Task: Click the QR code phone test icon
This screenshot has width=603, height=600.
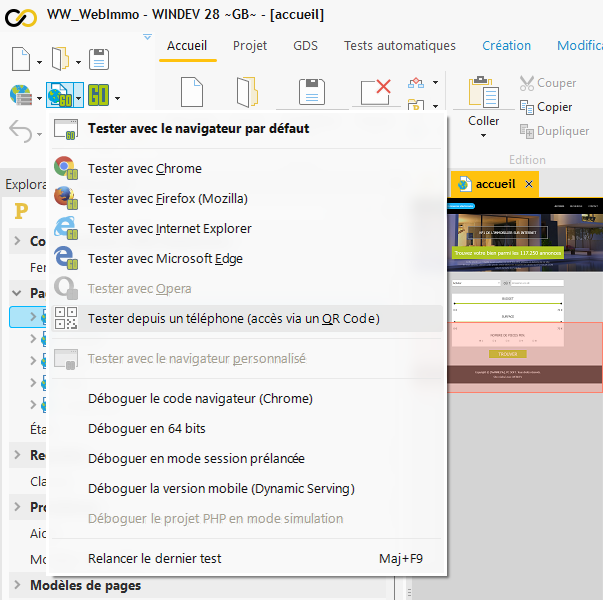Action: tap(66, 319)
